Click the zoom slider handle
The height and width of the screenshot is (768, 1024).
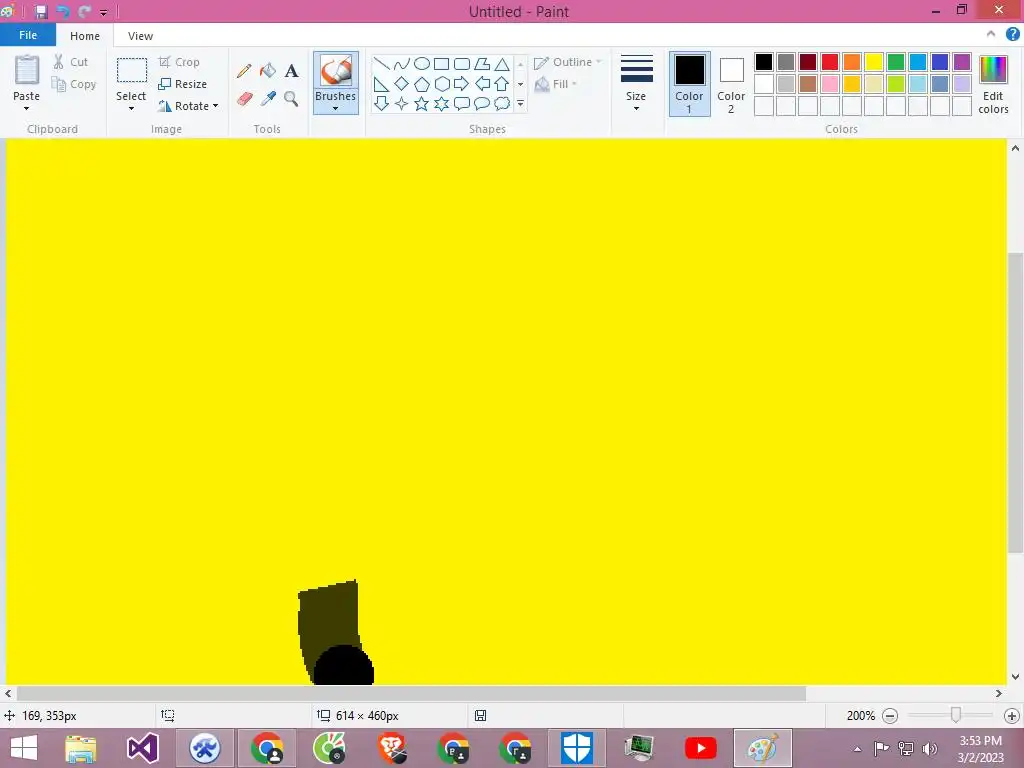pos(956,715)
